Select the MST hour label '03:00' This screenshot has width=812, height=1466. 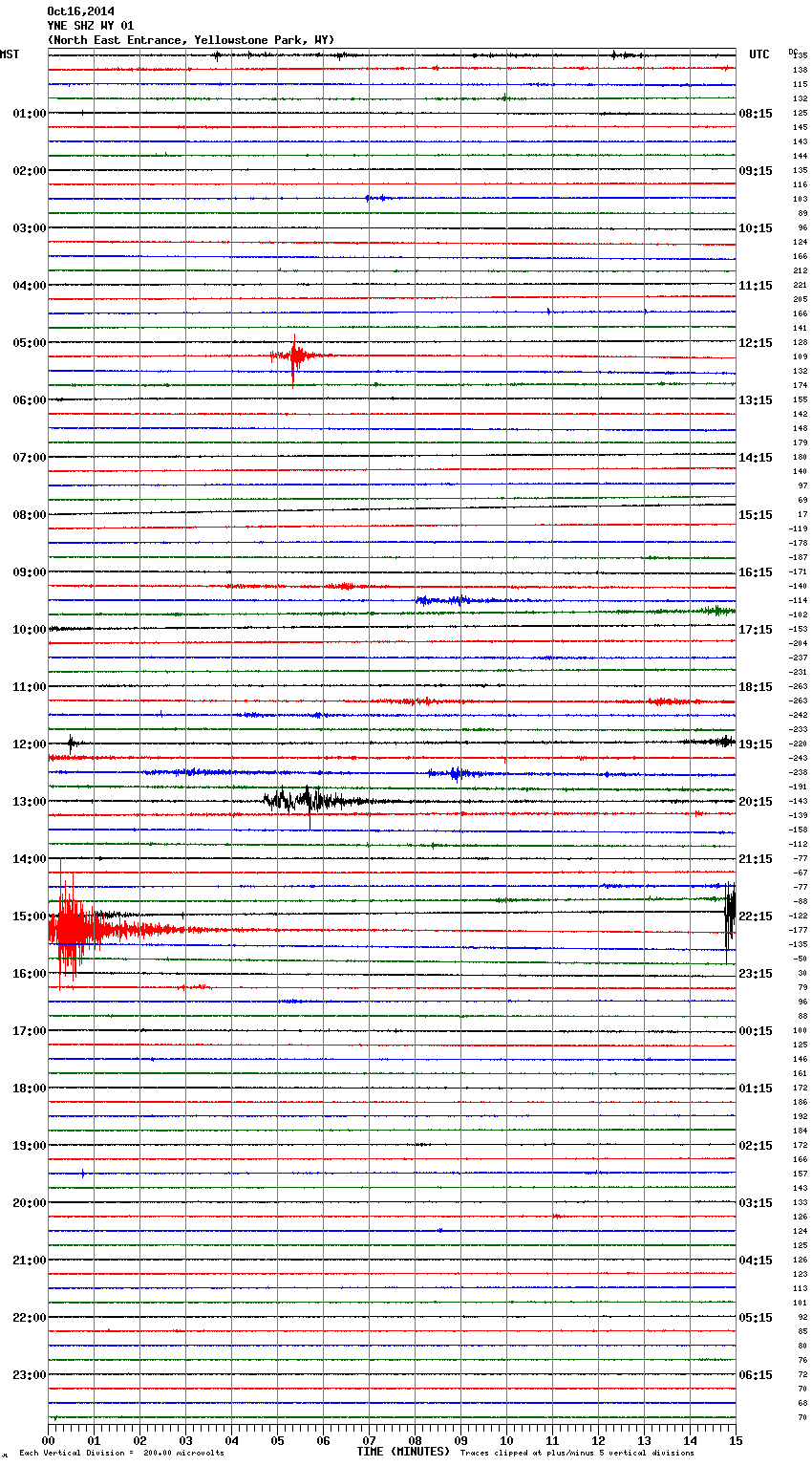(29, 228)
